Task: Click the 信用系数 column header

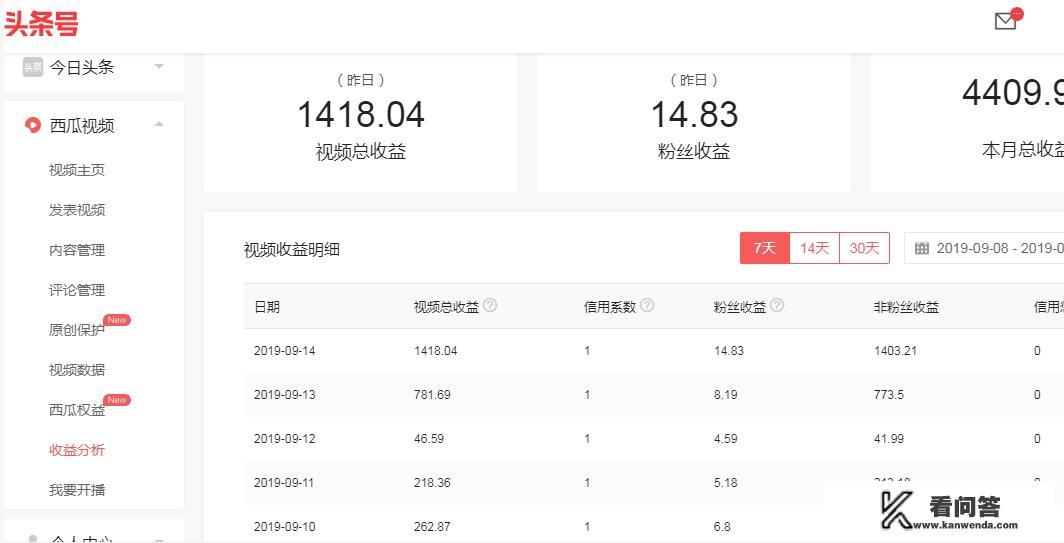Action: (x=609, y=307)
